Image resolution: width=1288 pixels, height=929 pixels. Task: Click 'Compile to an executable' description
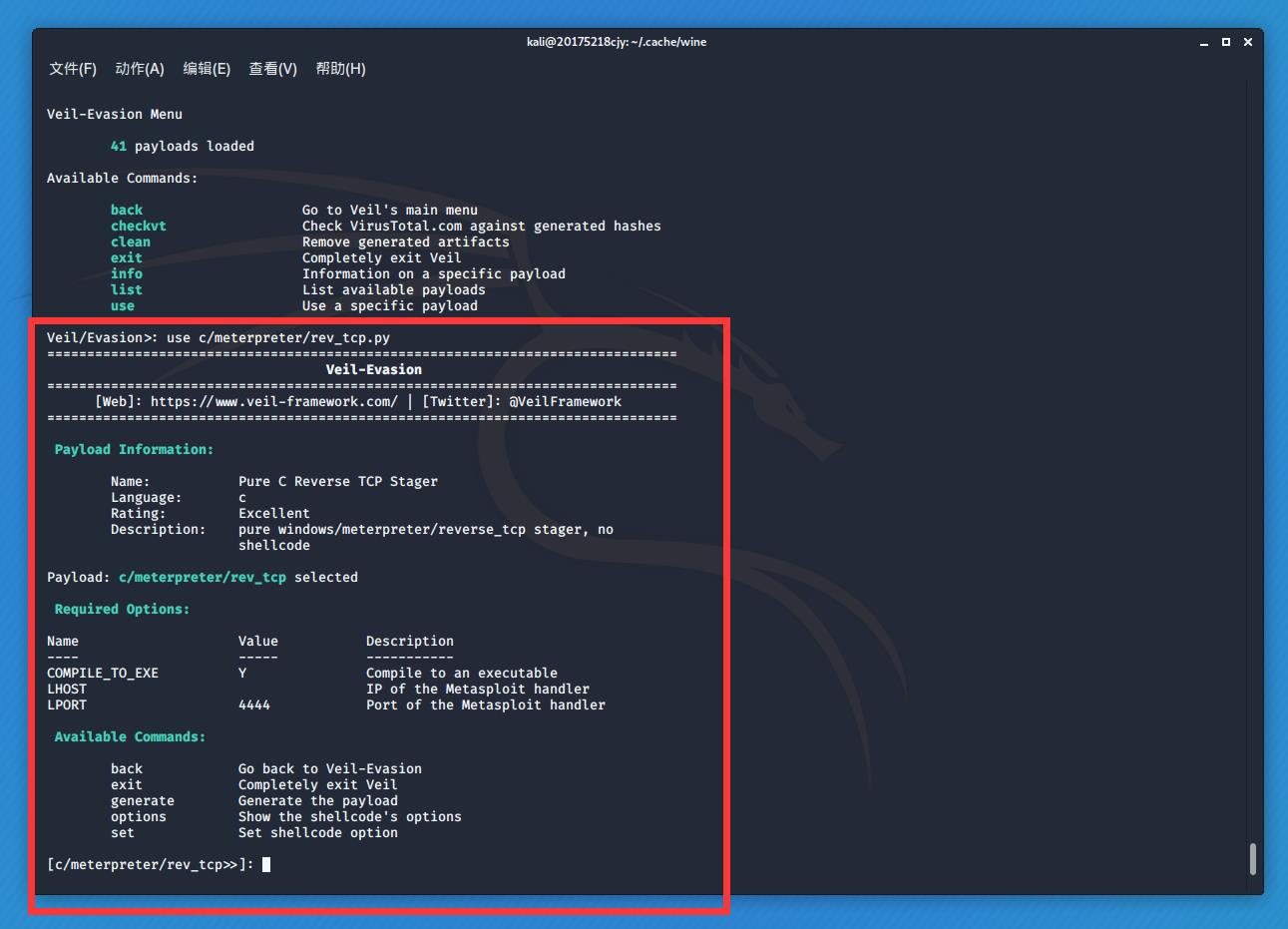[462, 673]
